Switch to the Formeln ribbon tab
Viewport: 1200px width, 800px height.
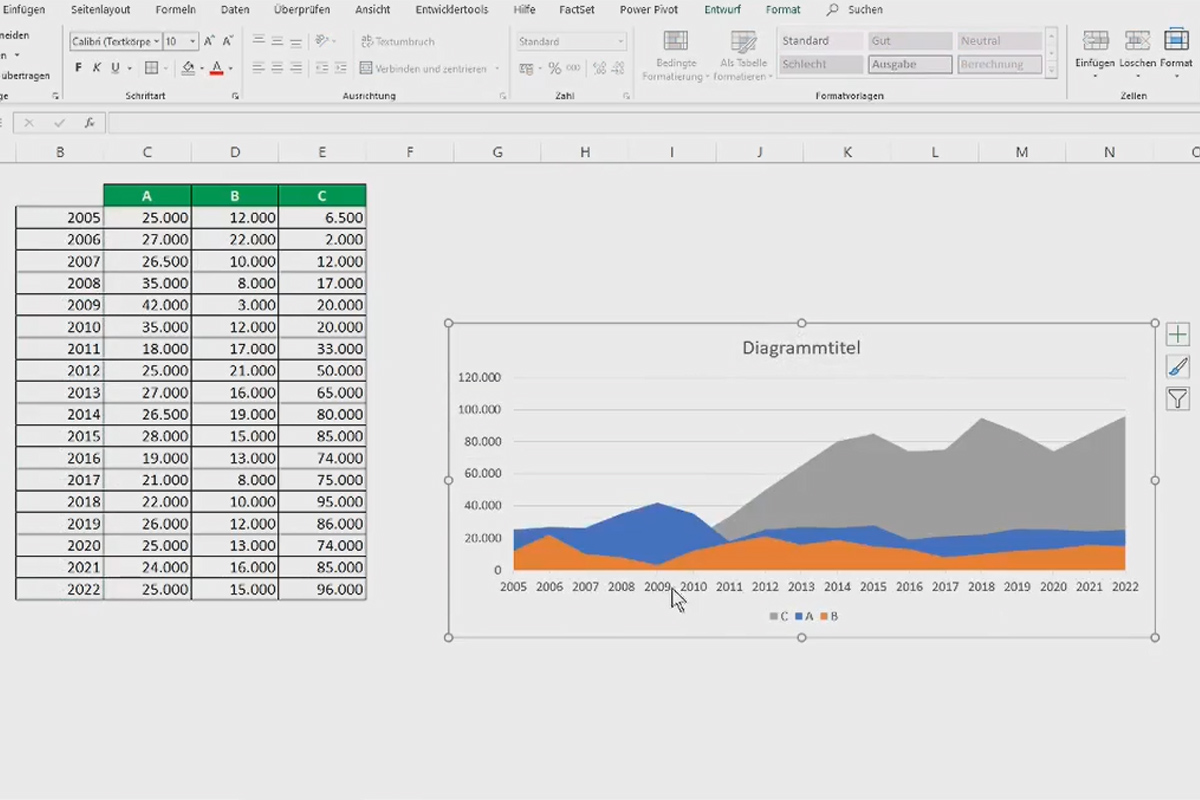point(176,10)
